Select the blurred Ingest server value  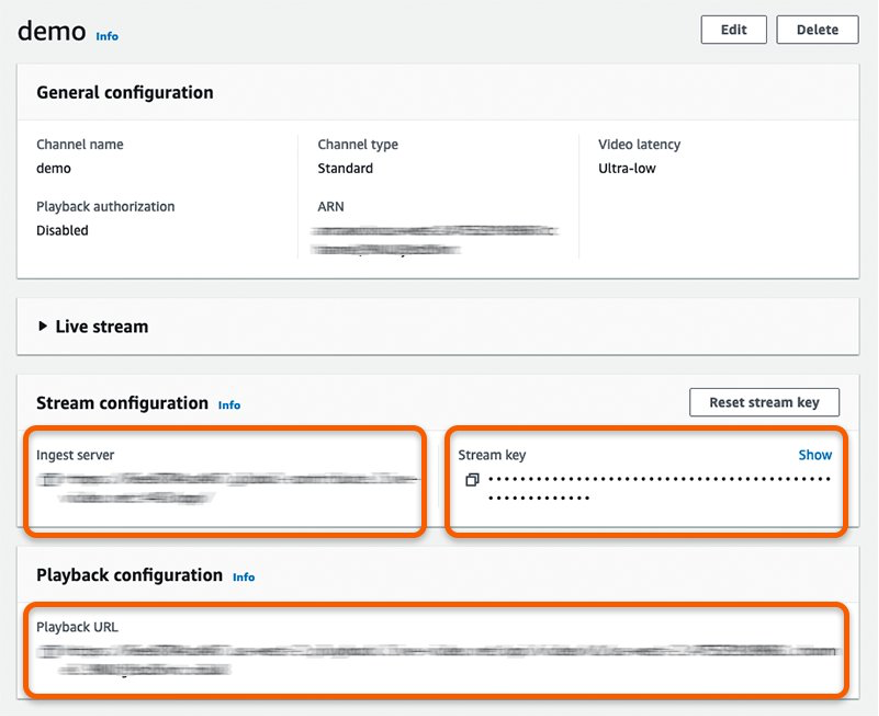tap(227, 488)
